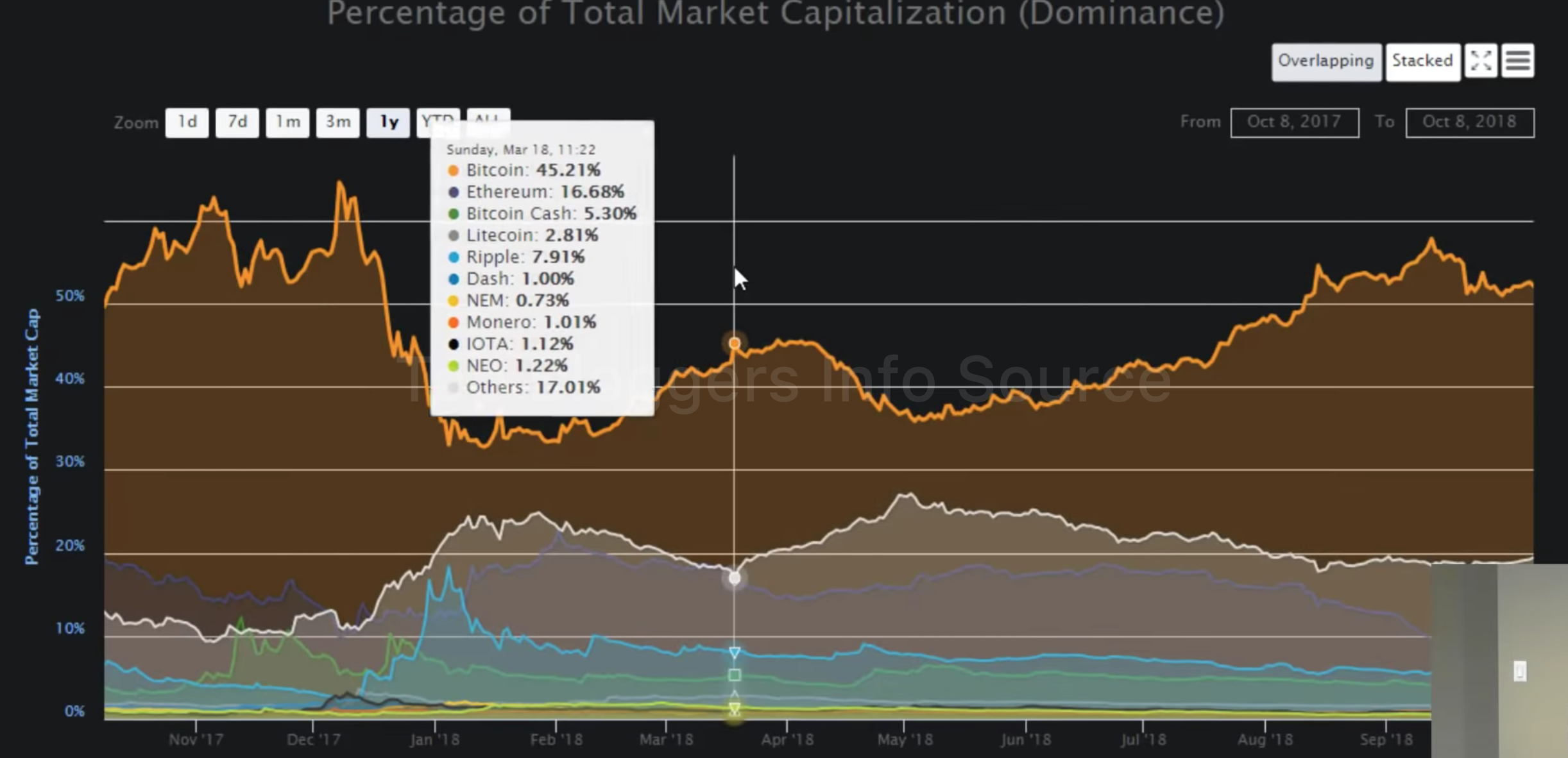Click the YTD zoom button

click(438, 117)
